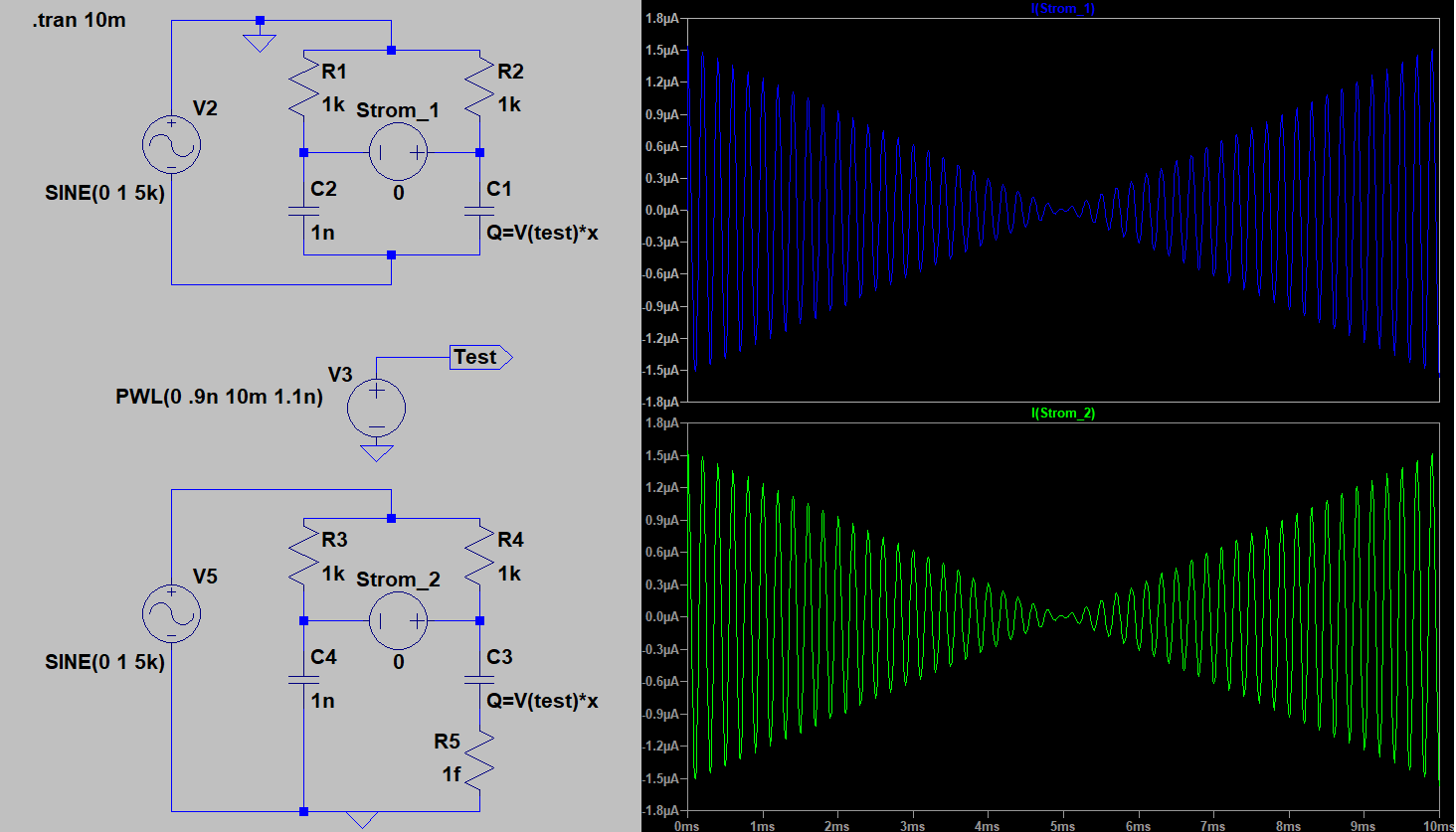
Task: Click the SINE(0 1 5k) value of V2
Action: tap(104, 193)
